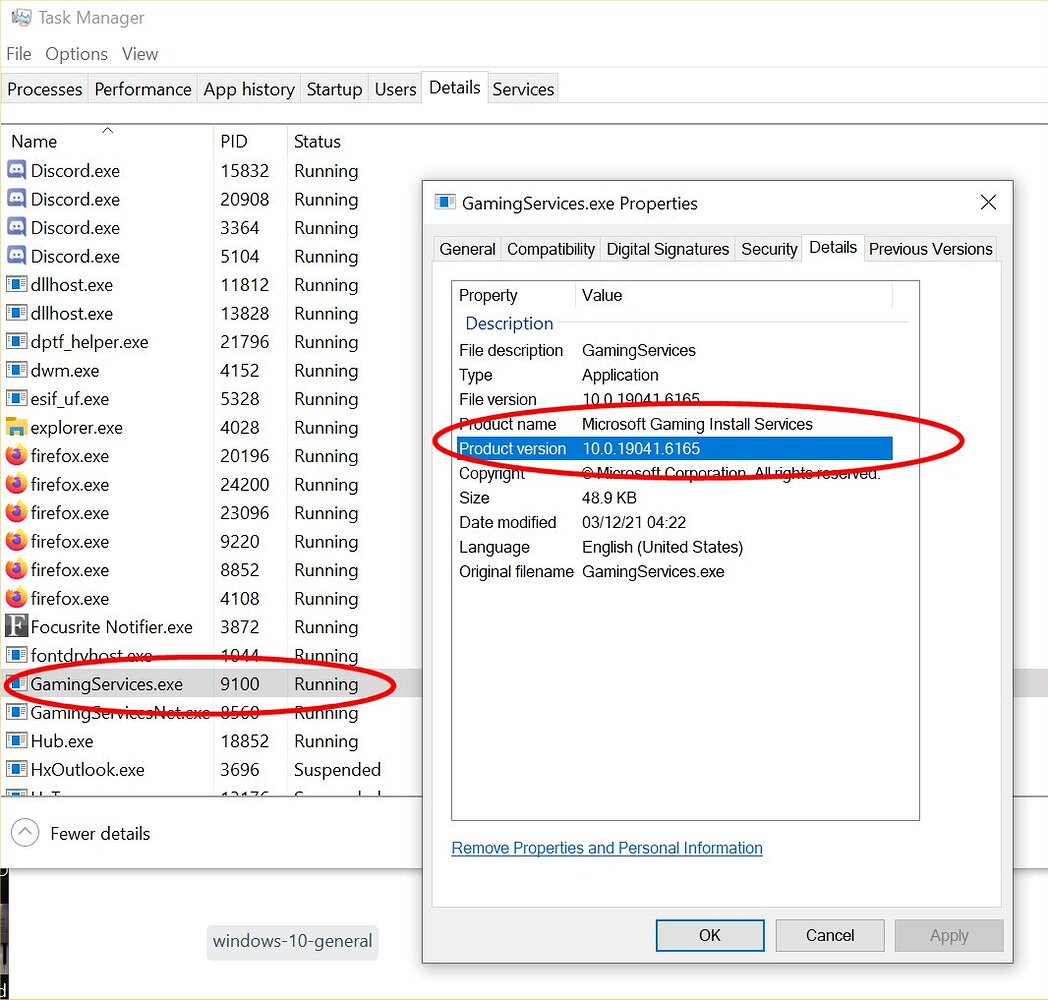Click the Task Manager title bar icon

coord(21,17)
